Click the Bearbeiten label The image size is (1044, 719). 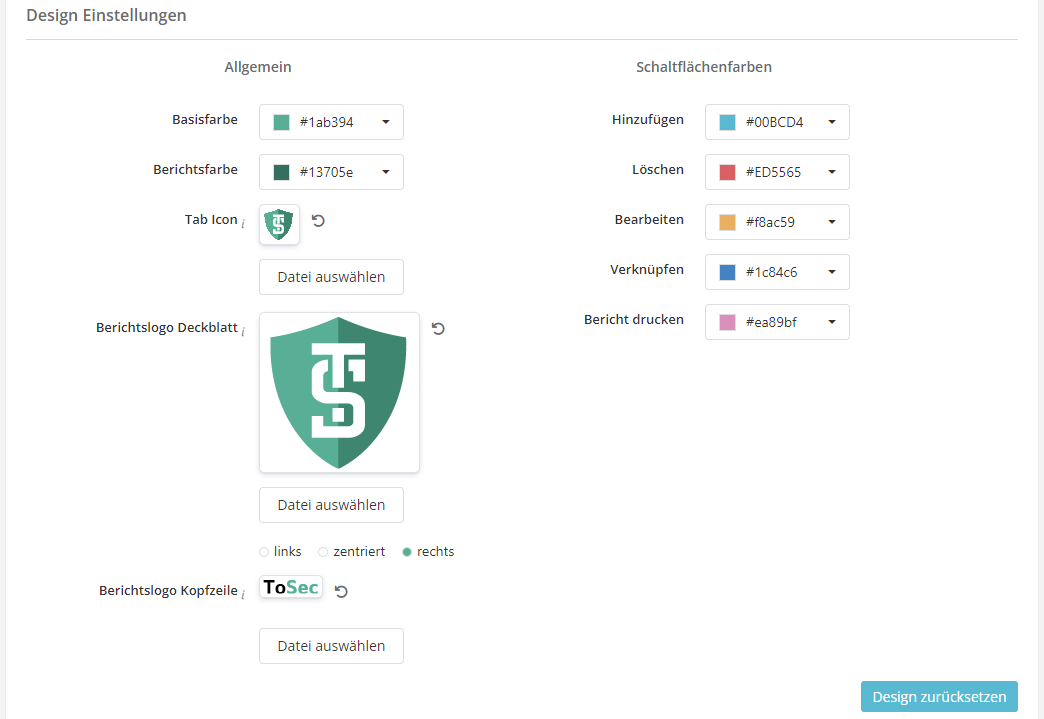click(x=649, y=220)
